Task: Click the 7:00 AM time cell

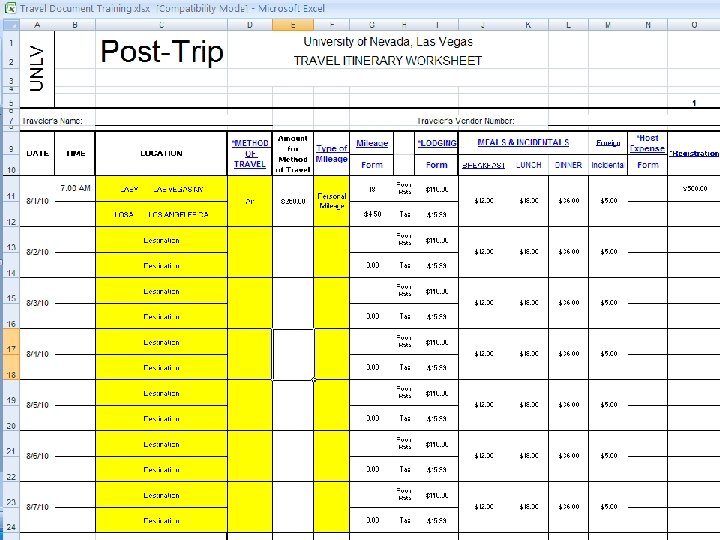Action: click(75, 188)
